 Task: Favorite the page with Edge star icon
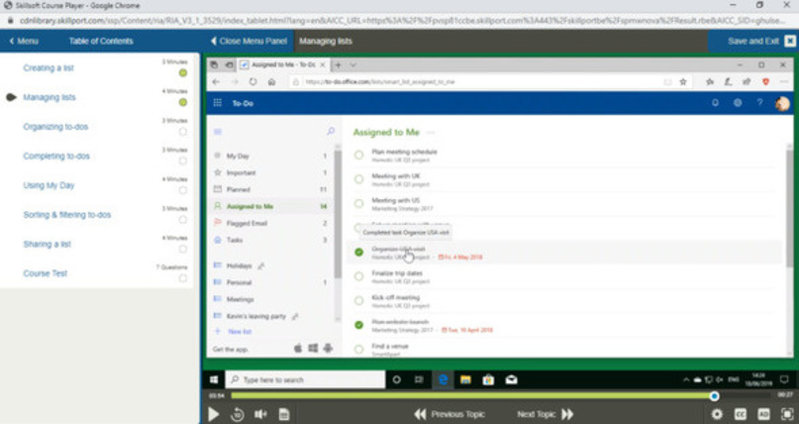(683, 82)
